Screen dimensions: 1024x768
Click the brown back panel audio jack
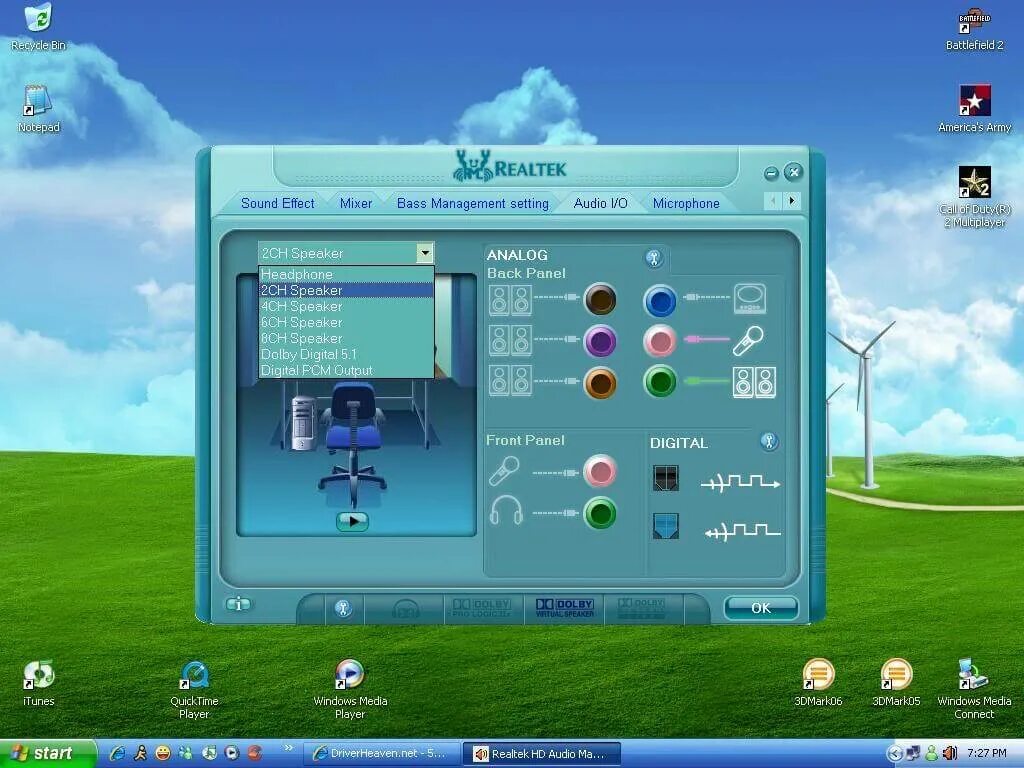pos(600,299)
